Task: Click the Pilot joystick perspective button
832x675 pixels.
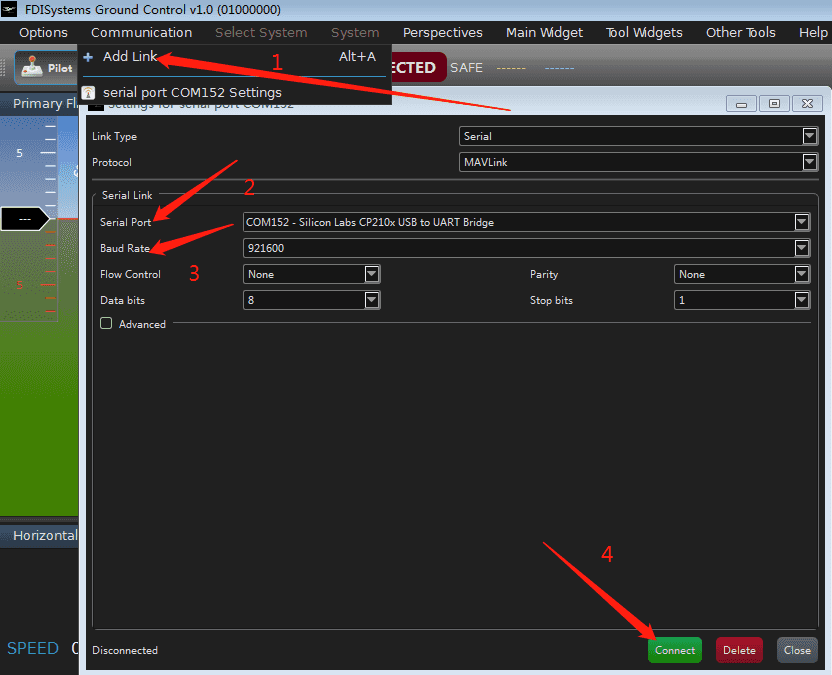Action: [x=46, y=68]
